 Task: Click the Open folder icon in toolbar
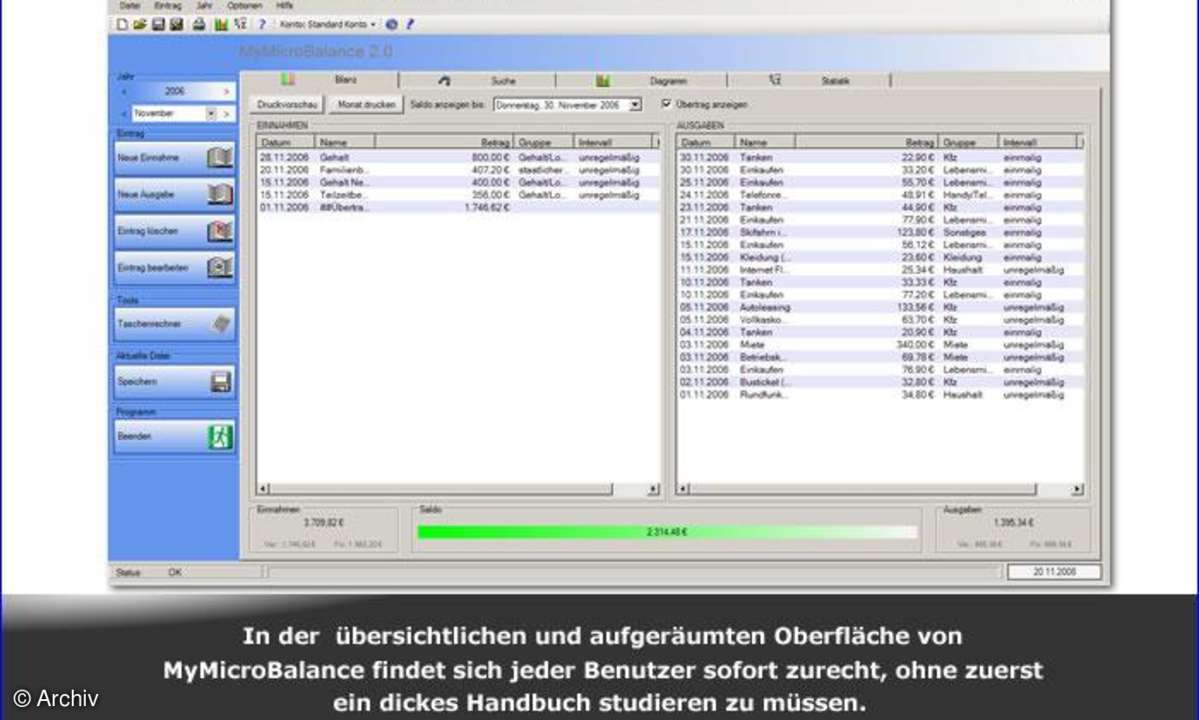pos(140,24)
